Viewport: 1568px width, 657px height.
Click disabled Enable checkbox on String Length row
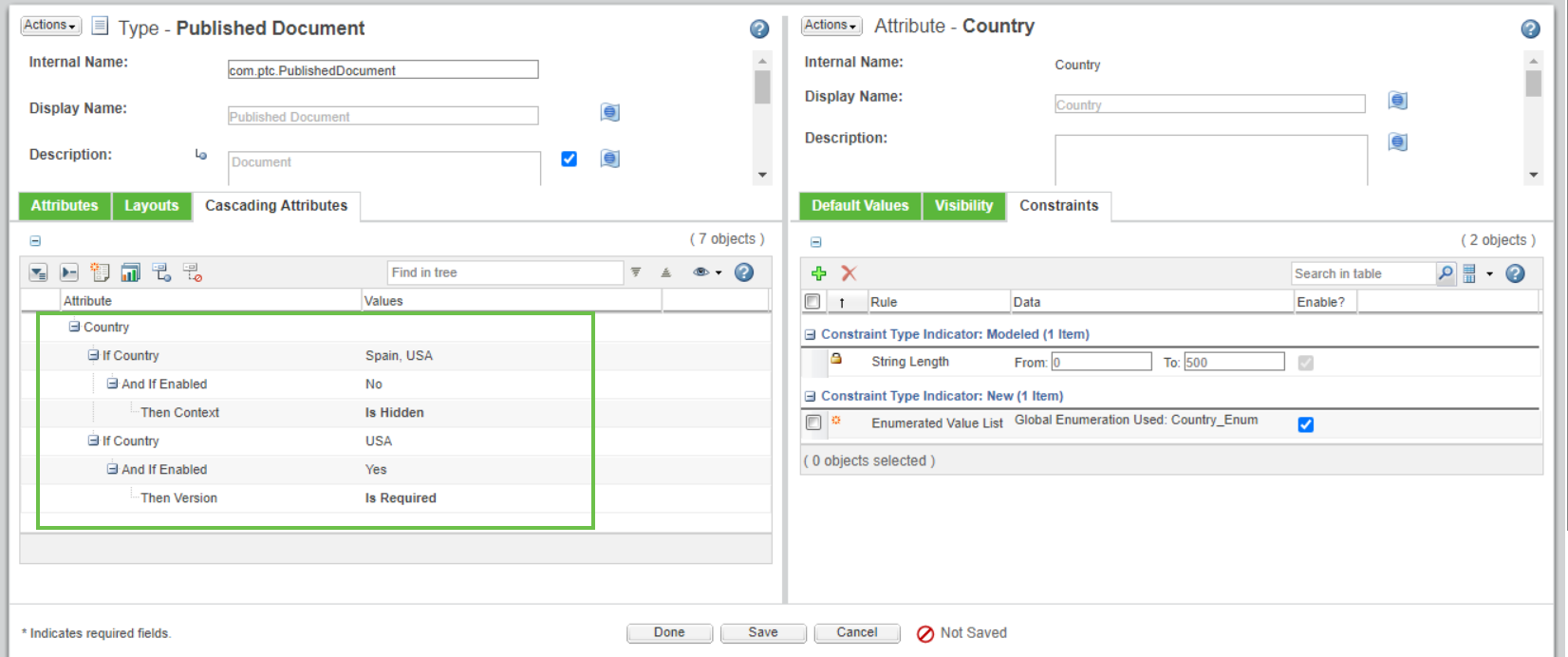pyautogui.click(x=1306, y=363)
